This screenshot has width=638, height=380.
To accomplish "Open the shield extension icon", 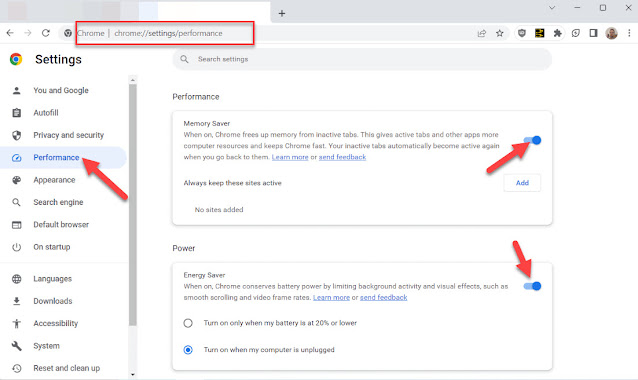I will pyautogui.click(x=522, y=33).
